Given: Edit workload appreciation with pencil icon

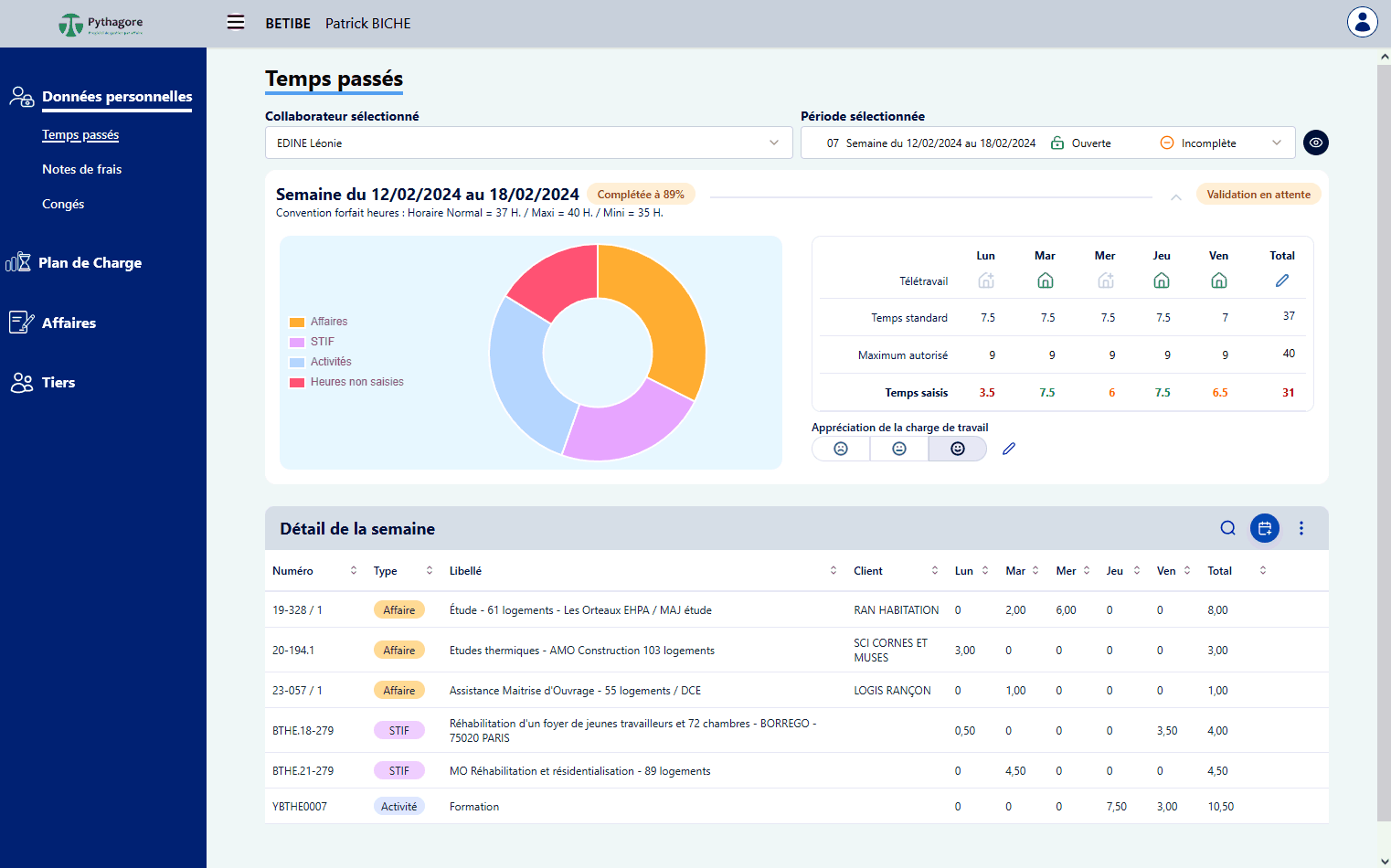Looking at the screenshot, I should tap(1009, 449).
